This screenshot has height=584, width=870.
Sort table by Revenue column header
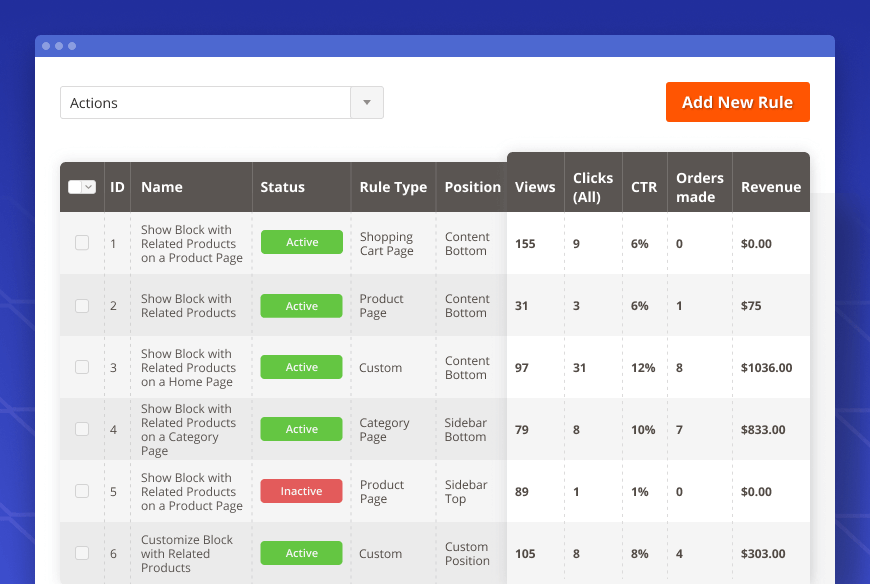(770, 187)
